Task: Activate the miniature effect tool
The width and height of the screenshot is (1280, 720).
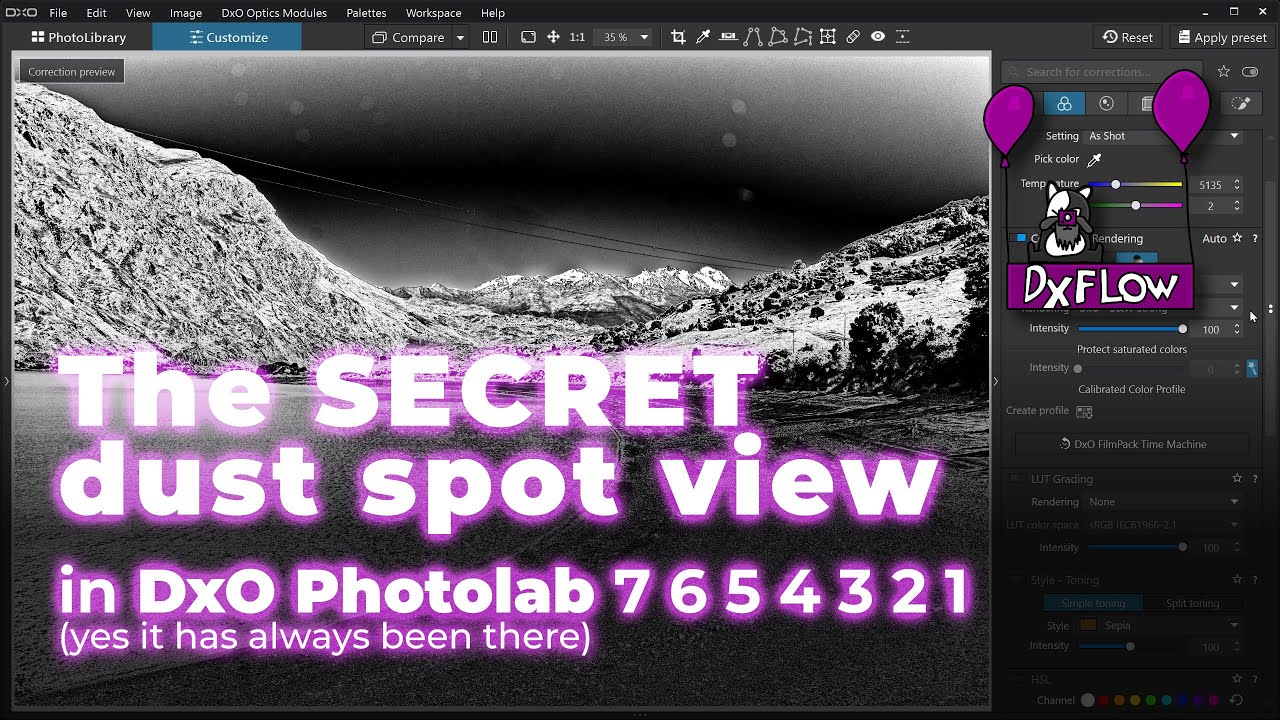Action: pyautogui.click(x=902, y=37)
